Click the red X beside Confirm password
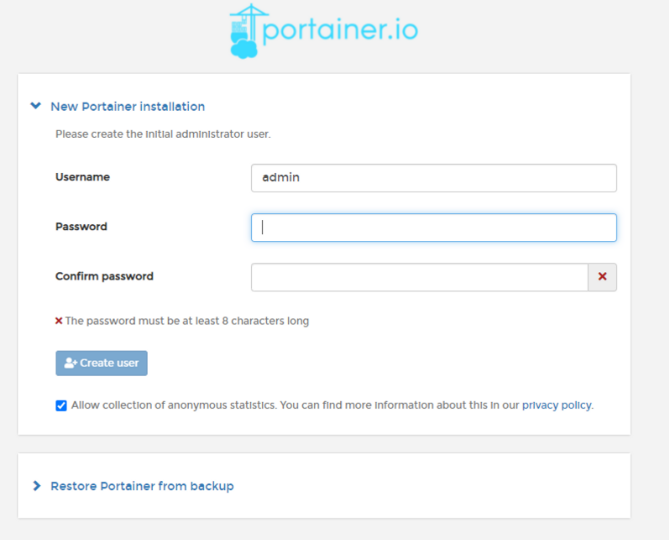669x540 pixels. coord(602,277)
